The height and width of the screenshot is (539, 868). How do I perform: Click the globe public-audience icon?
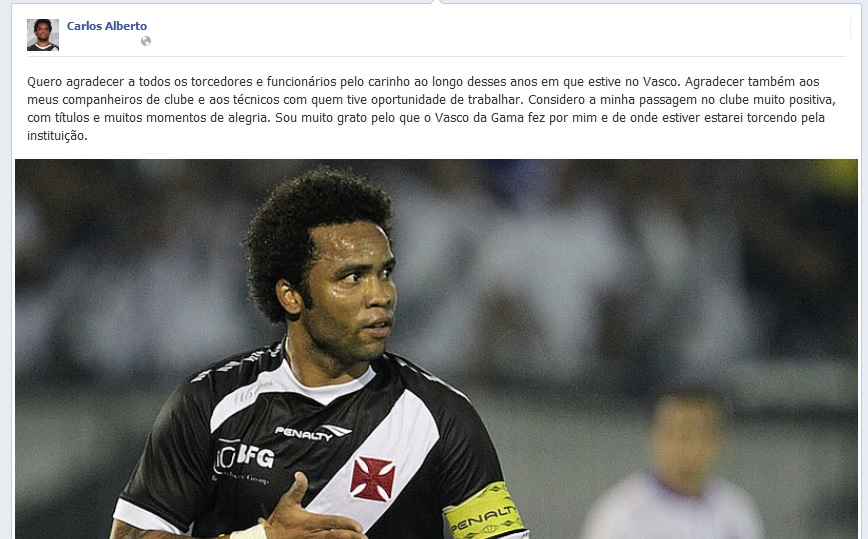(146, 41)
